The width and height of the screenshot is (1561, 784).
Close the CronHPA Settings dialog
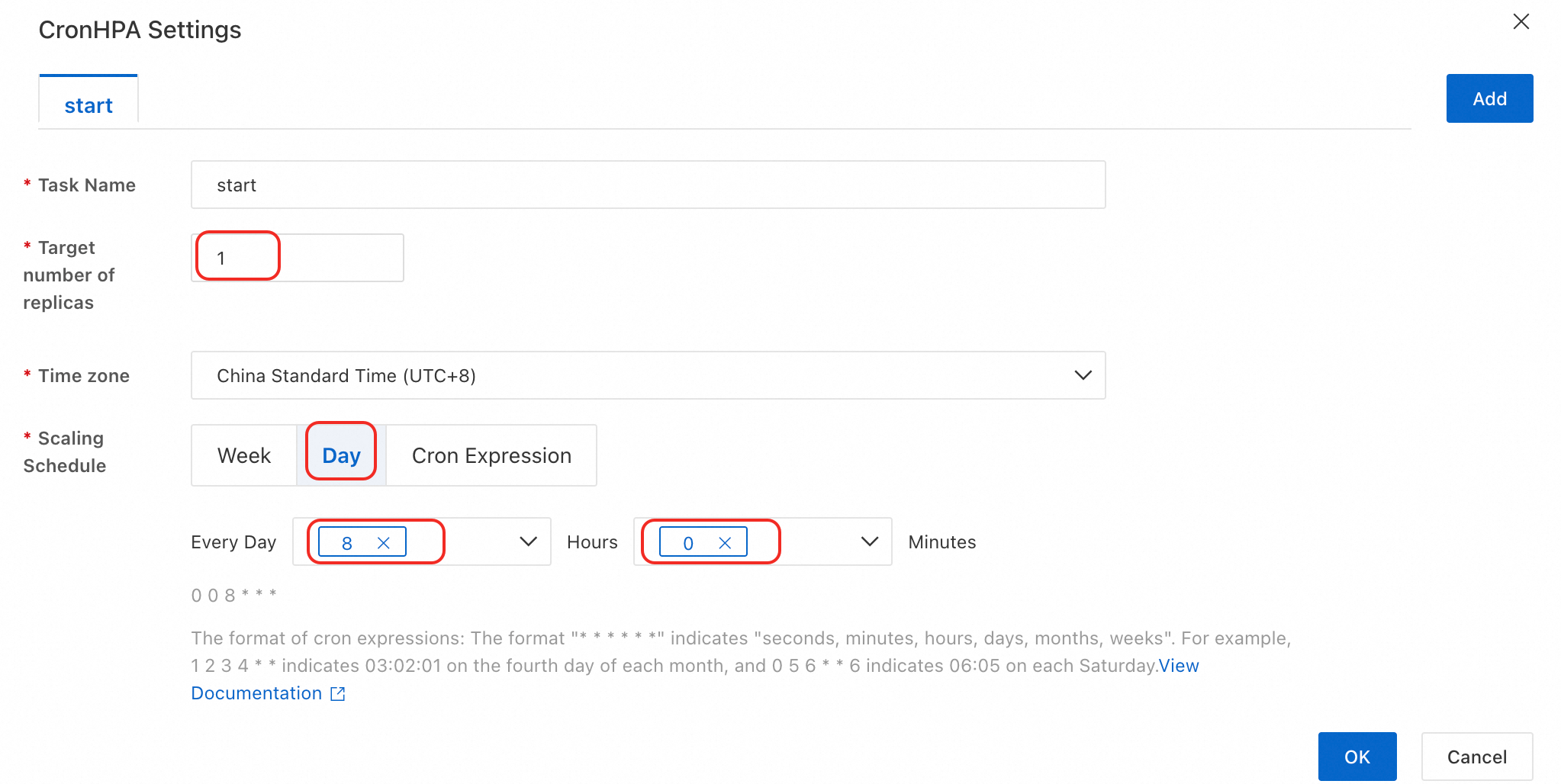(1521, 22)
